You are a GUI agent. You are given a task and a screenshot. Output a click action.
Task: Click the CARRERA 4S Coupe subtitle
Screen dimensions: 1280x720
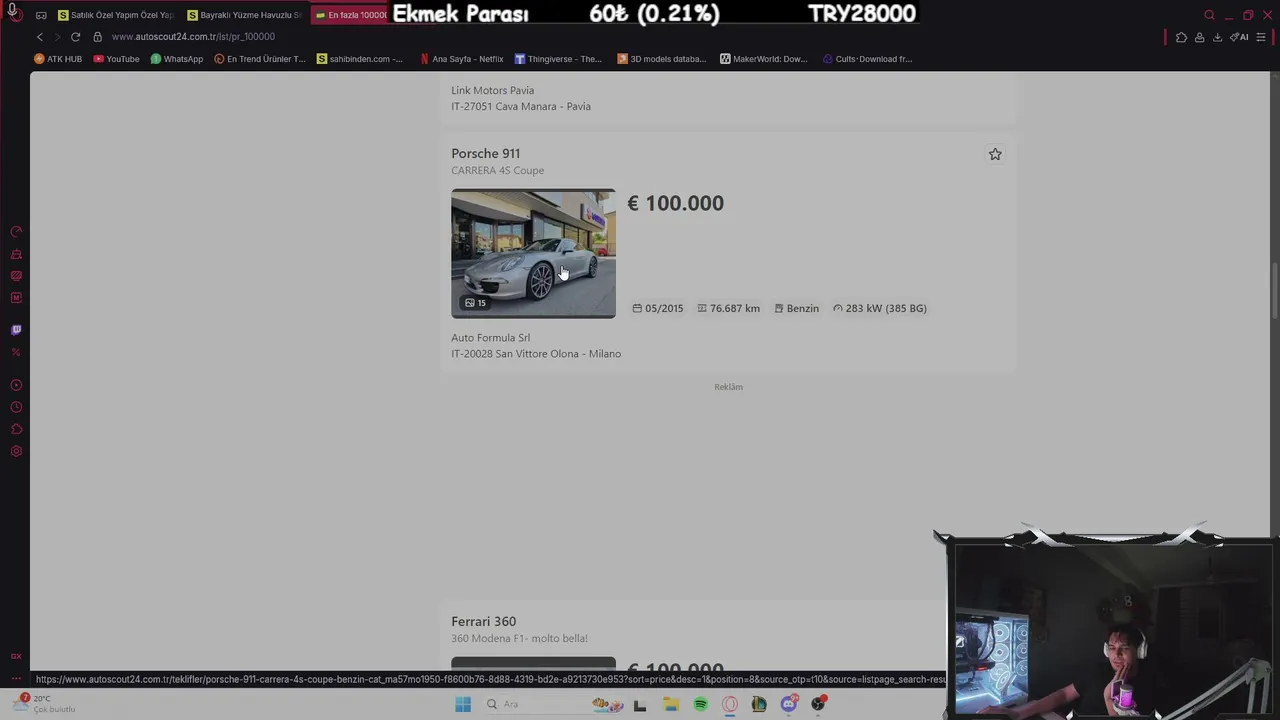(x=497, y=170)
